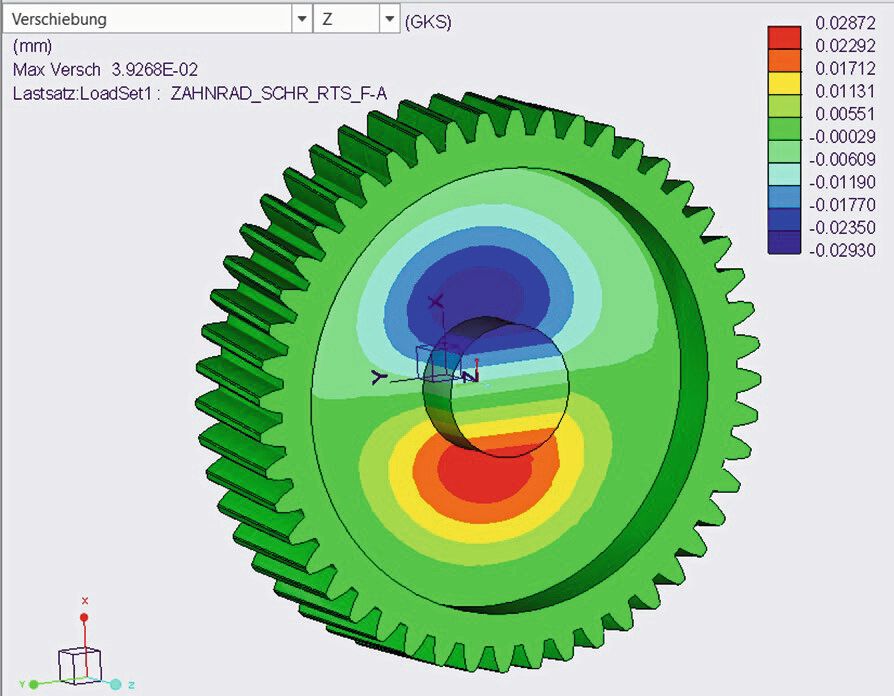Screen dimensions: 894x696
Task: Click the model coordinate system Y-axis label
Action: coord(378,377)
